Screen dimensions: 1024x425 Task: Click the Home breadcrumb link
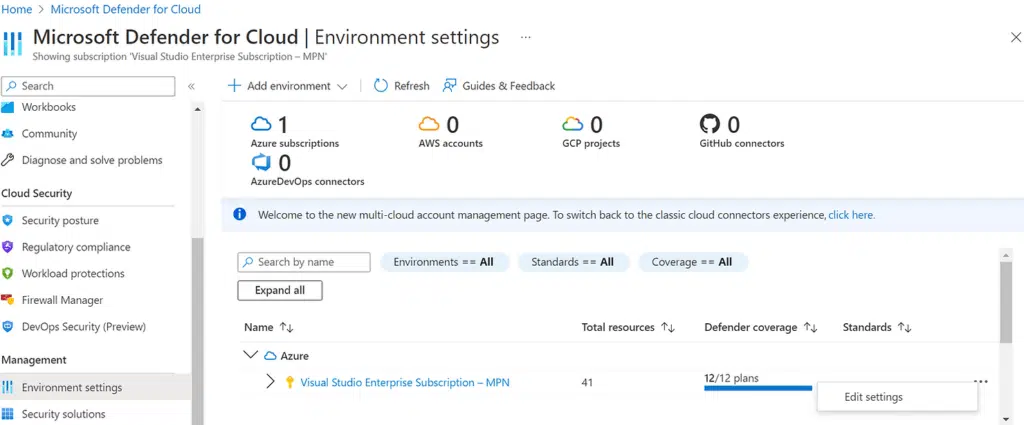(17, 9)
